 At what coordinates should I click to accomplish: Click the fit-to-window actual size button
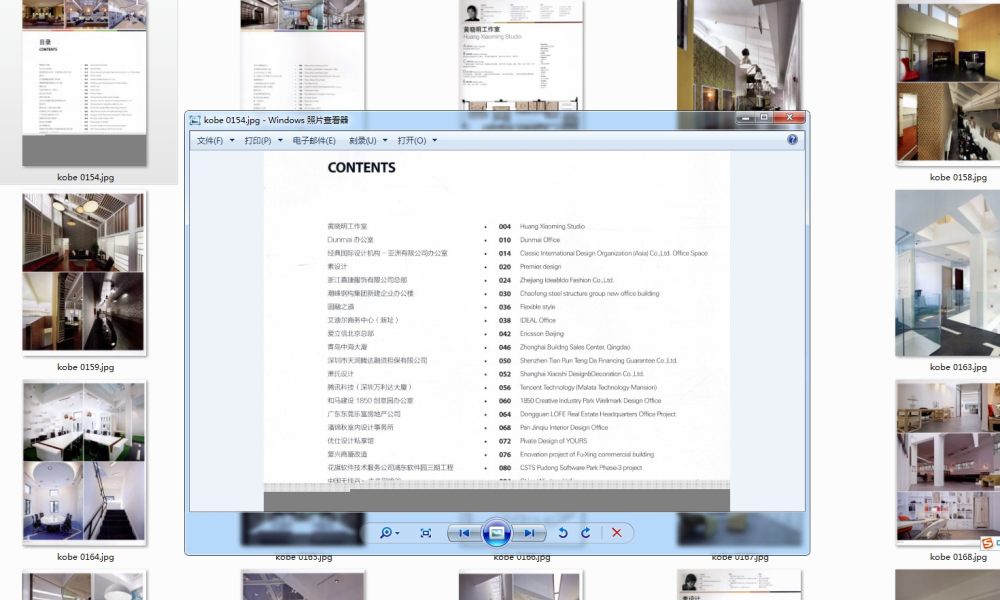(x=426, y=533)
